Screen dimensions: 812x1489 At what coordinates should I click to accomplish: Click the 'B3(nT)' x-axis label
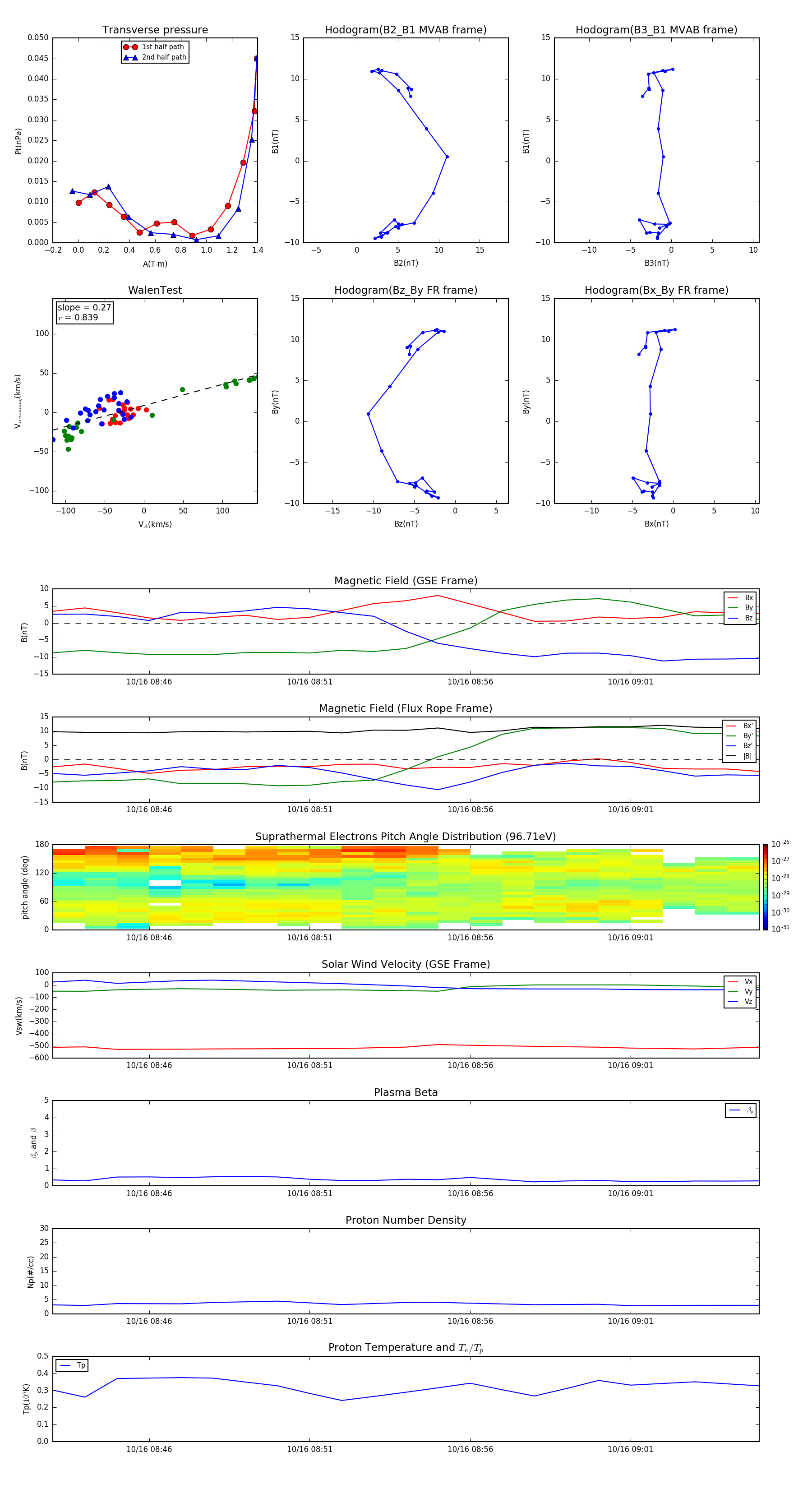656,263
